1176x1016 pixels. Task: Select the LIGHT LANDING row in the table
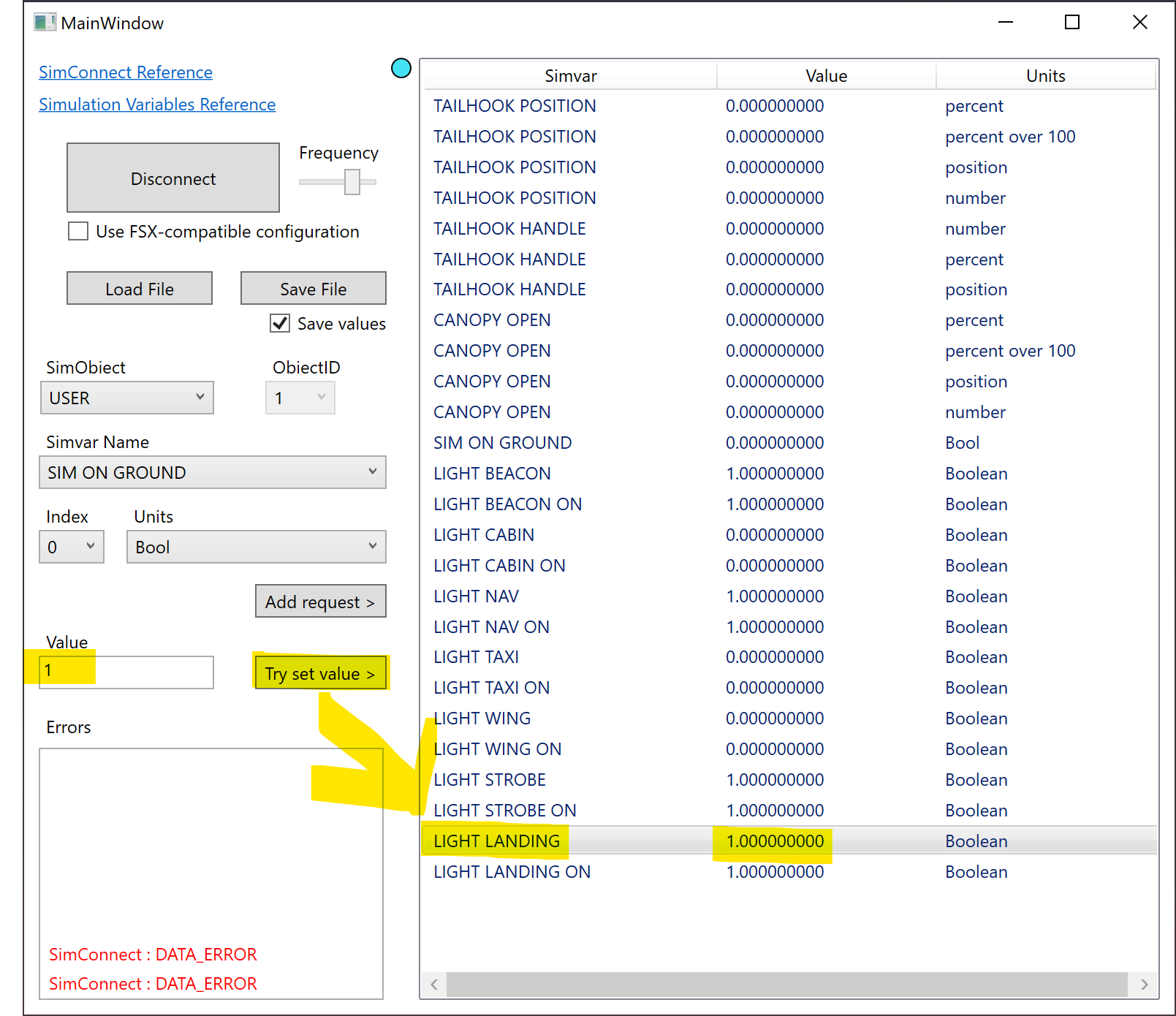pyautogui.click(x=658, y=841)
